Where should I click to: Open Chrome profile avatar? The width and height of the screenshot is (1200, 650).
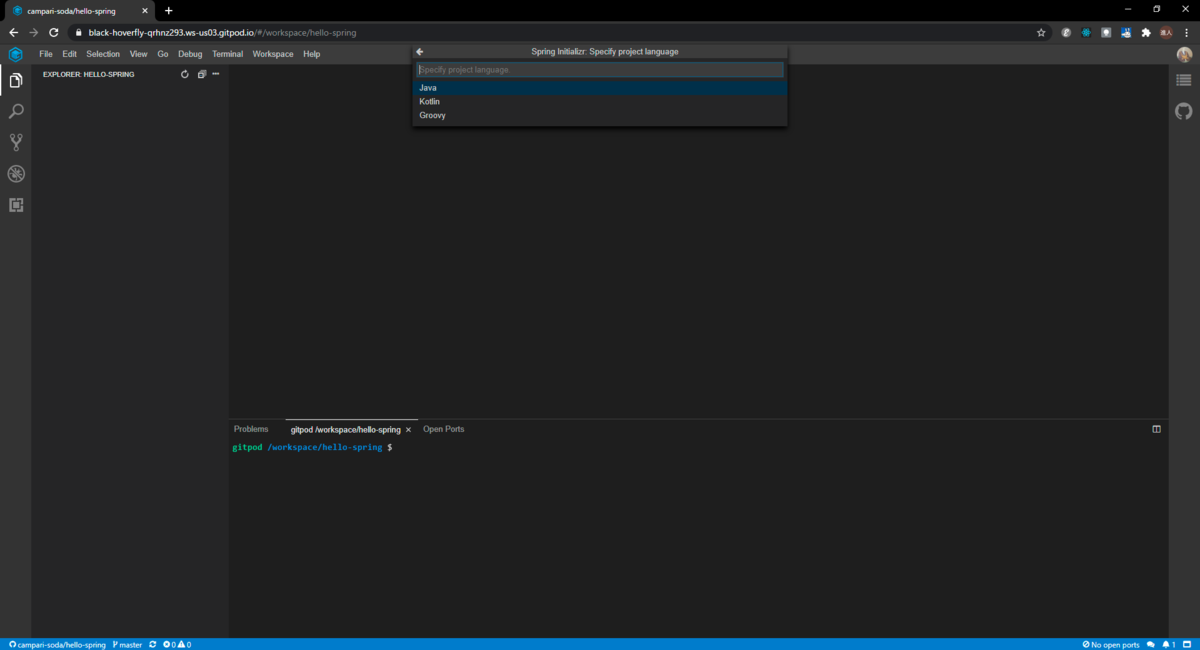click(x=1166, y=32)
